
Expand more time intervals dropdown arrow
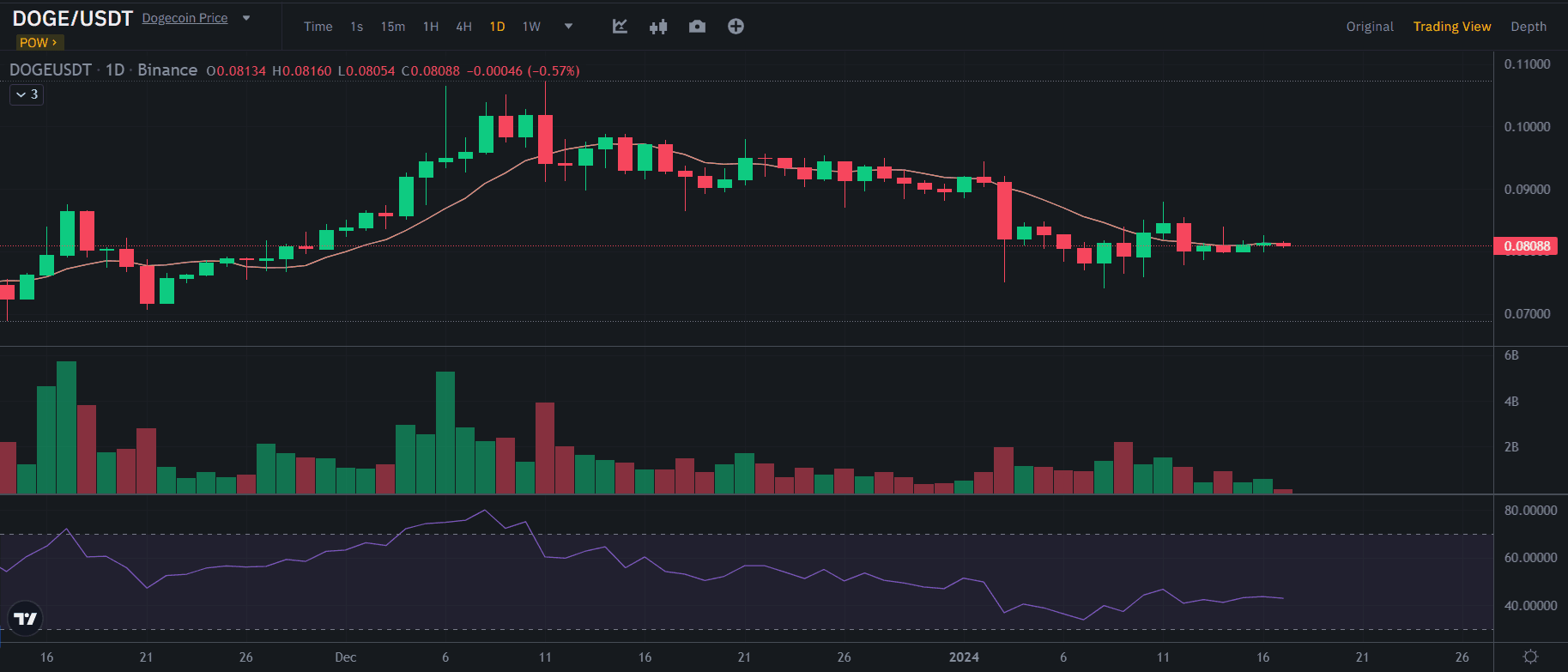(x=568, y=27)
